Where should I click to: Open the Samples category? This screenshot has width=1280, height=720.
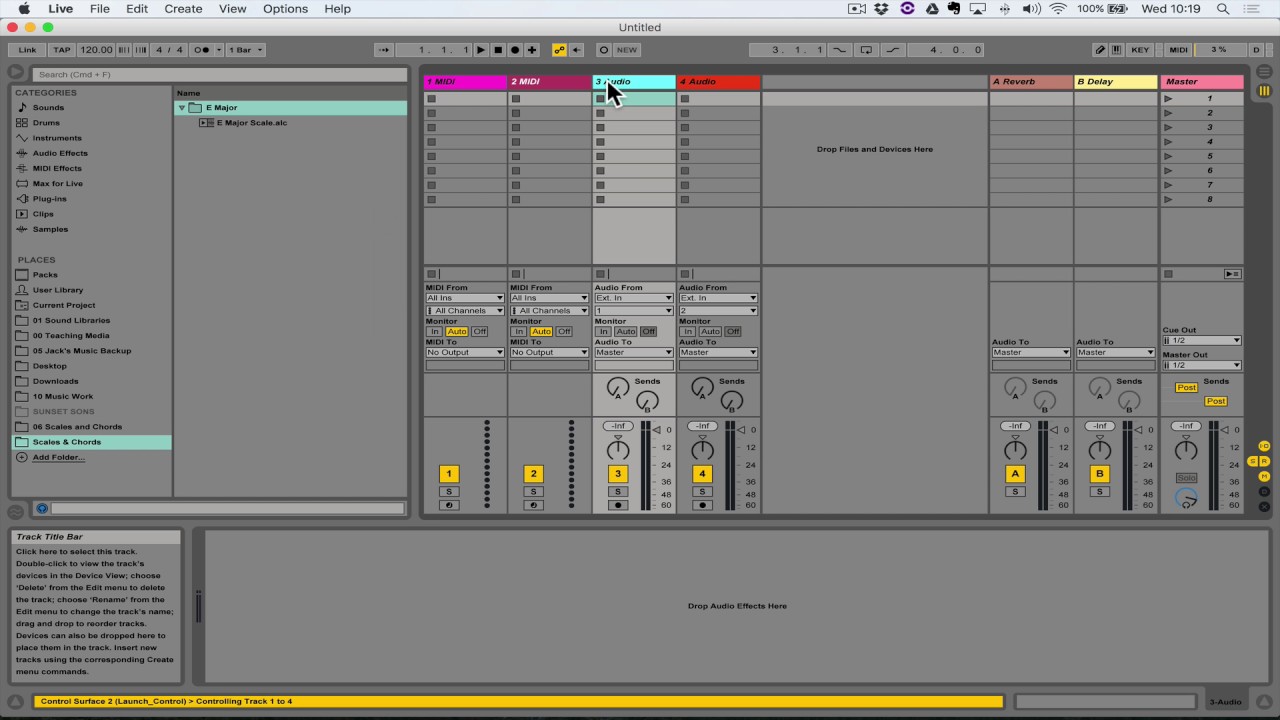pos(50,229)
